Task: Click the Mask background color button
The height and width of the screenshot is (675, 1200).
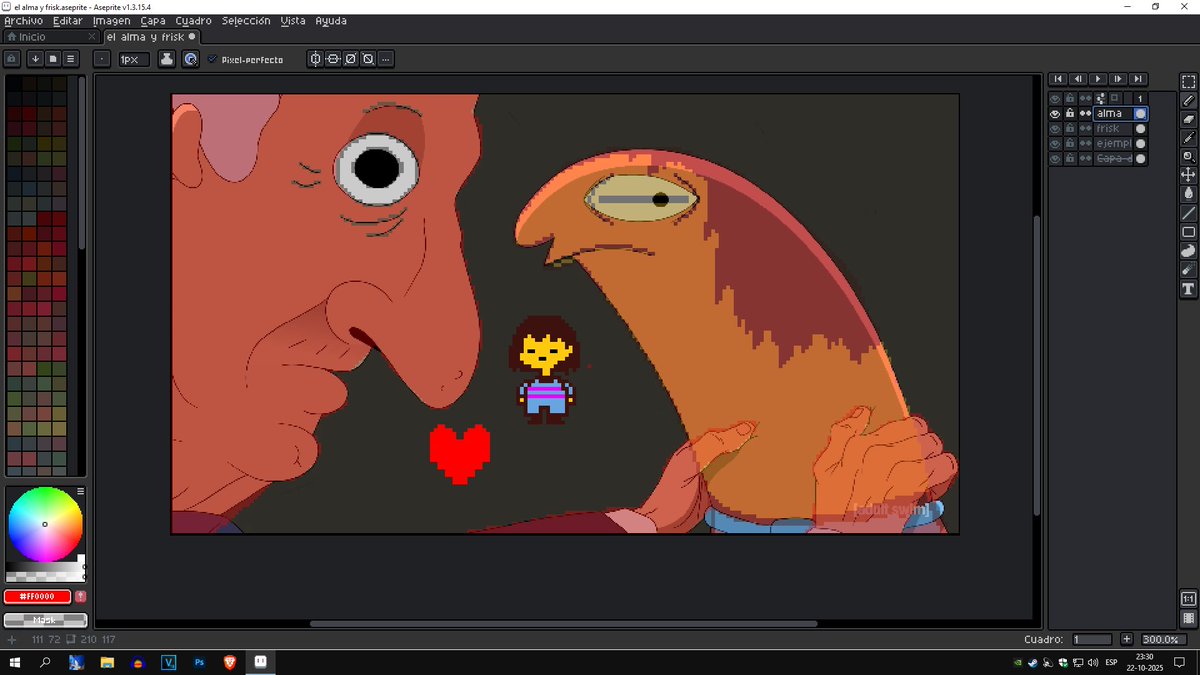Action: point(45,620)
